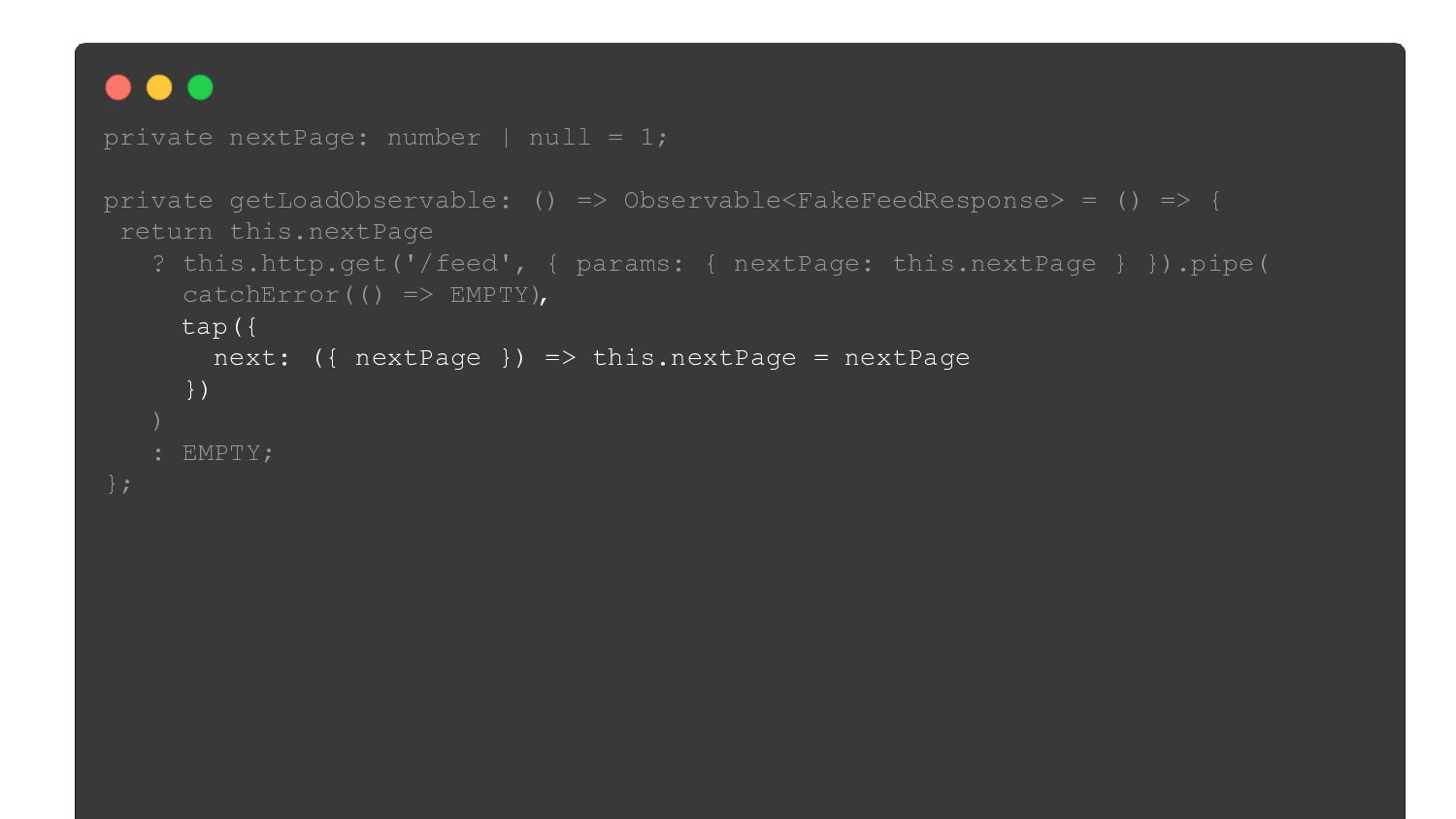Click the 'null' type on first line

(x=560, y=137)
